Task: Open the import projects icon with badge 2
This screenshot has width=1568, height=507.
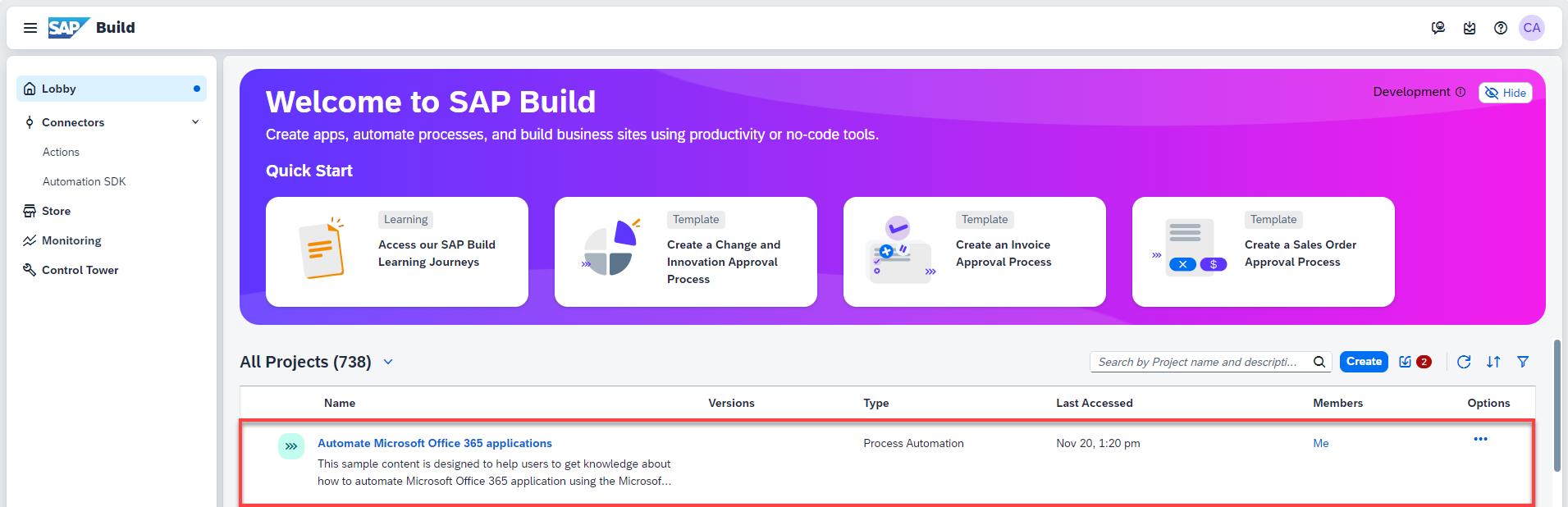Action: pyautogui.click(x=1415, y=362)
